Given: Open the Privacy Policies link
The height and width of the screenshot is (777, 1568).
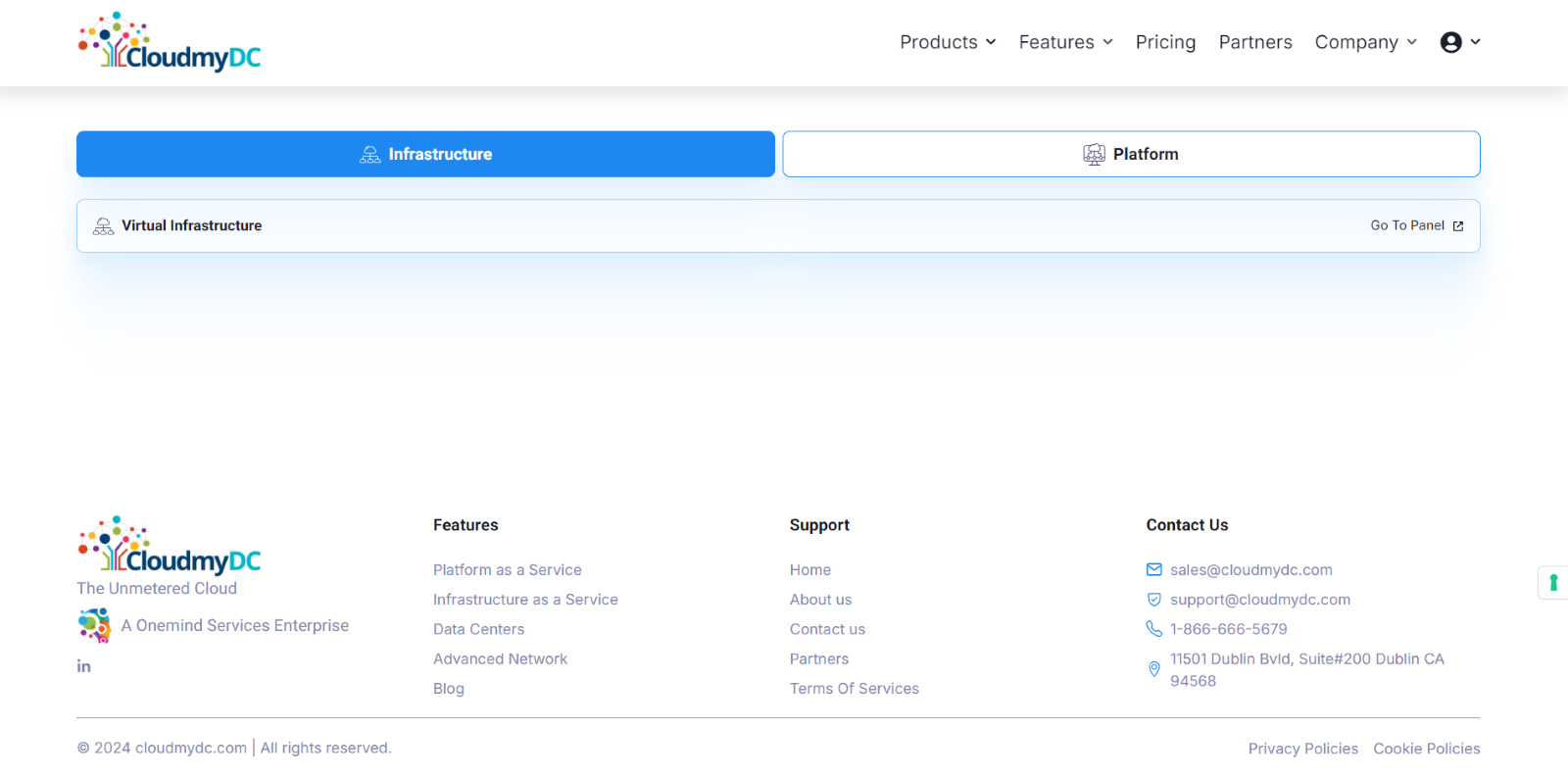Looking at the screenshot, I should [x=1302, y=749].
